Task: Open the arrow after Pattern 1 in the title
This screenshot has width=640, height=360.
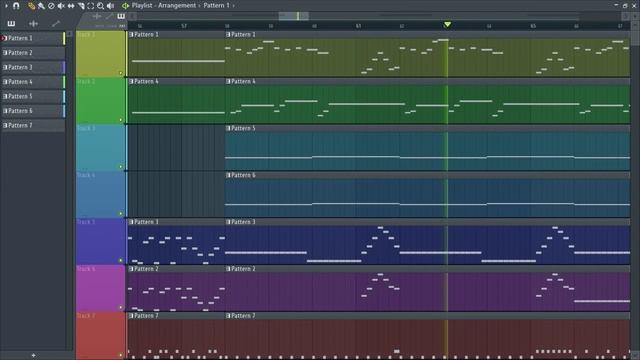Action: pos(233,6)
